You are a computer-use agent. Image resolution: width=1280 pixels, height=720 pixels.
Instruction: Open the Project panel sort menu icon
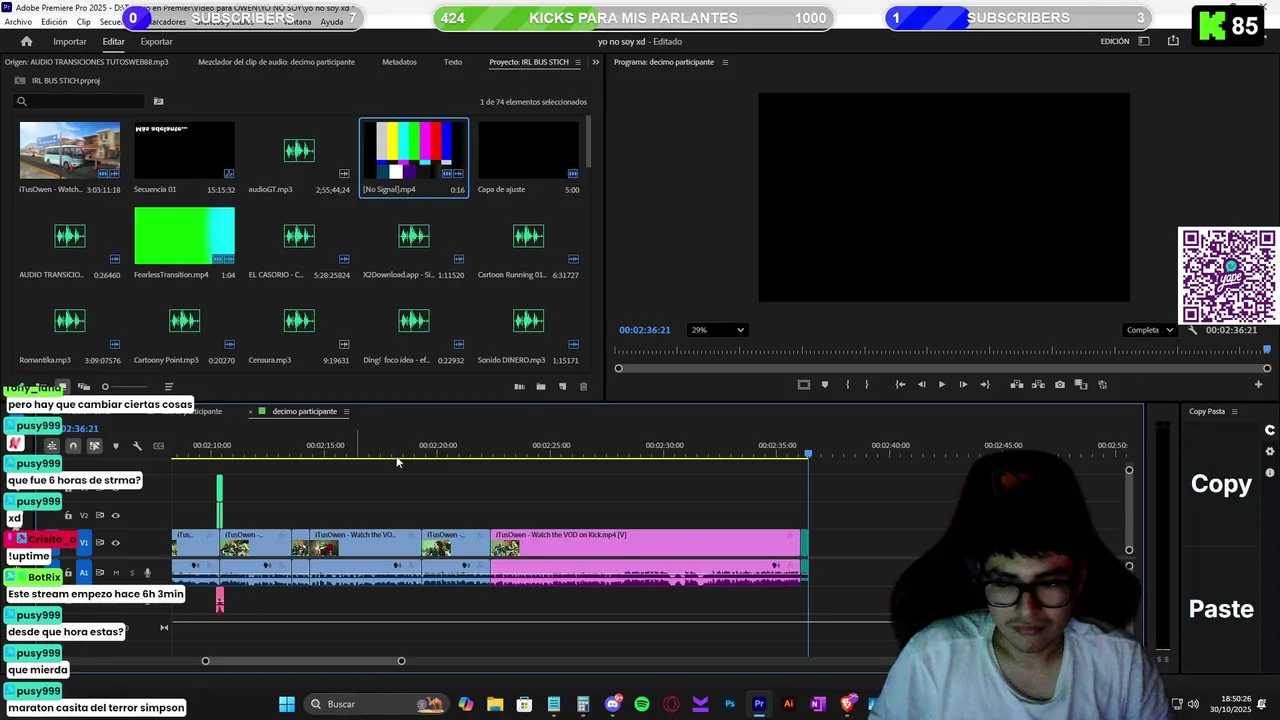pos(168,387)
